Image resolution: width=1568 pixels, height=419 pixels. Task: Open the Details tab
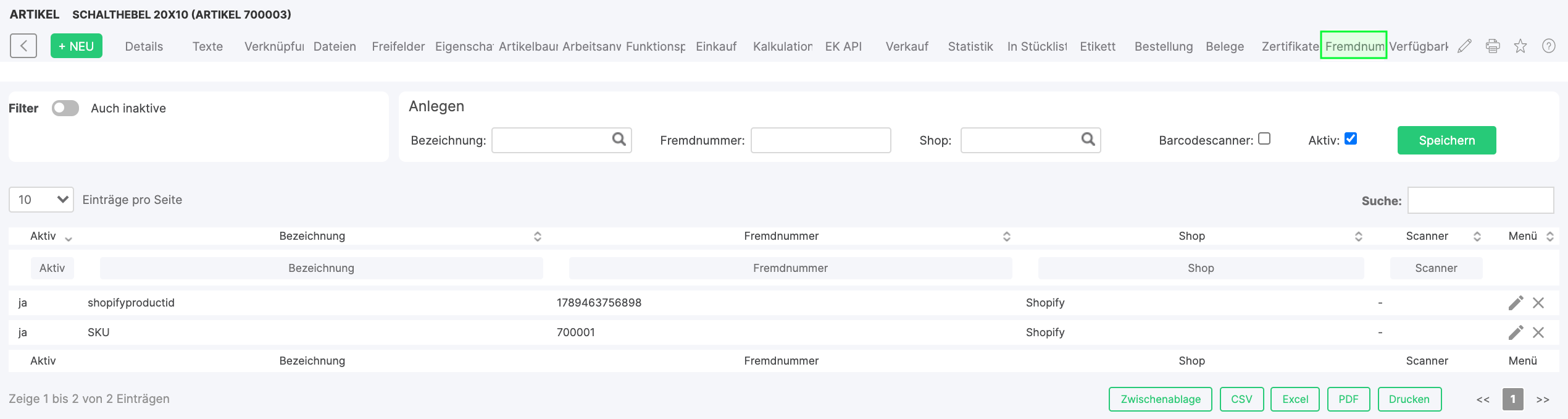tap(144, 46)
